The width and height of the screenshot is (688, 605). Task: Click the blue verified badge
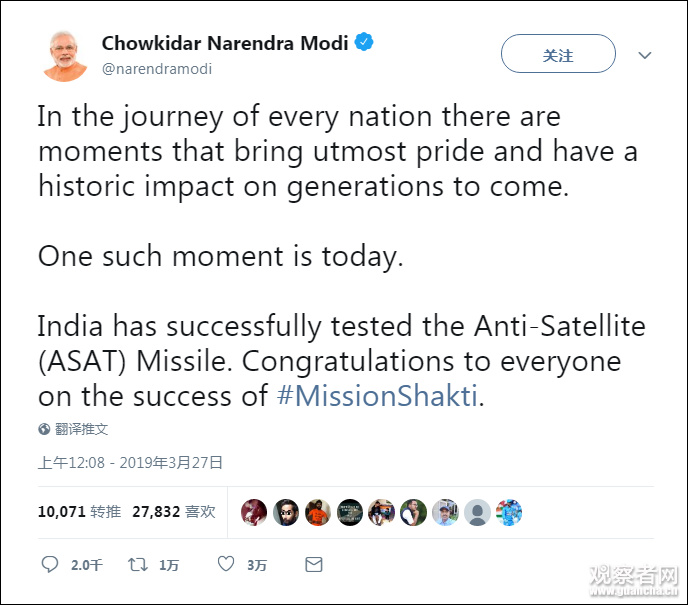coord(366,44)
